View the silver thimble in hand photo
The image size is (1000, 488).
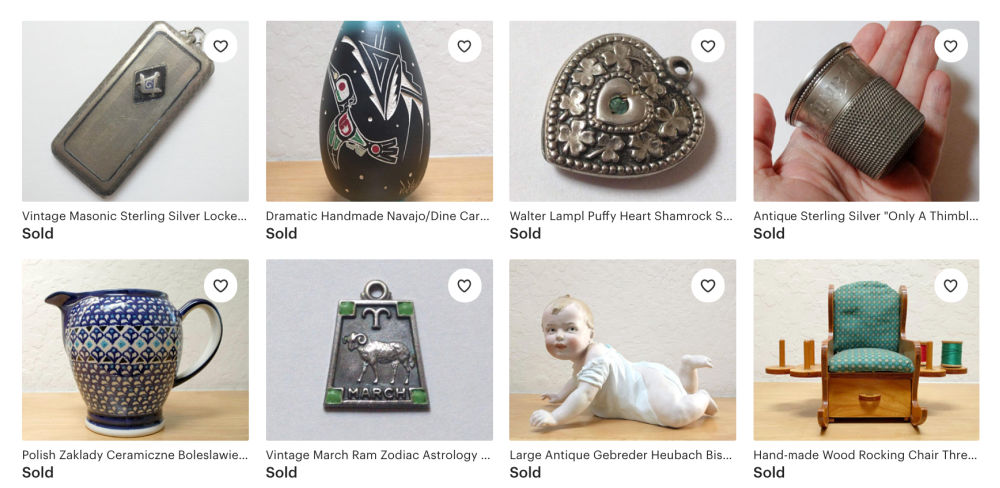coord(866,111)
